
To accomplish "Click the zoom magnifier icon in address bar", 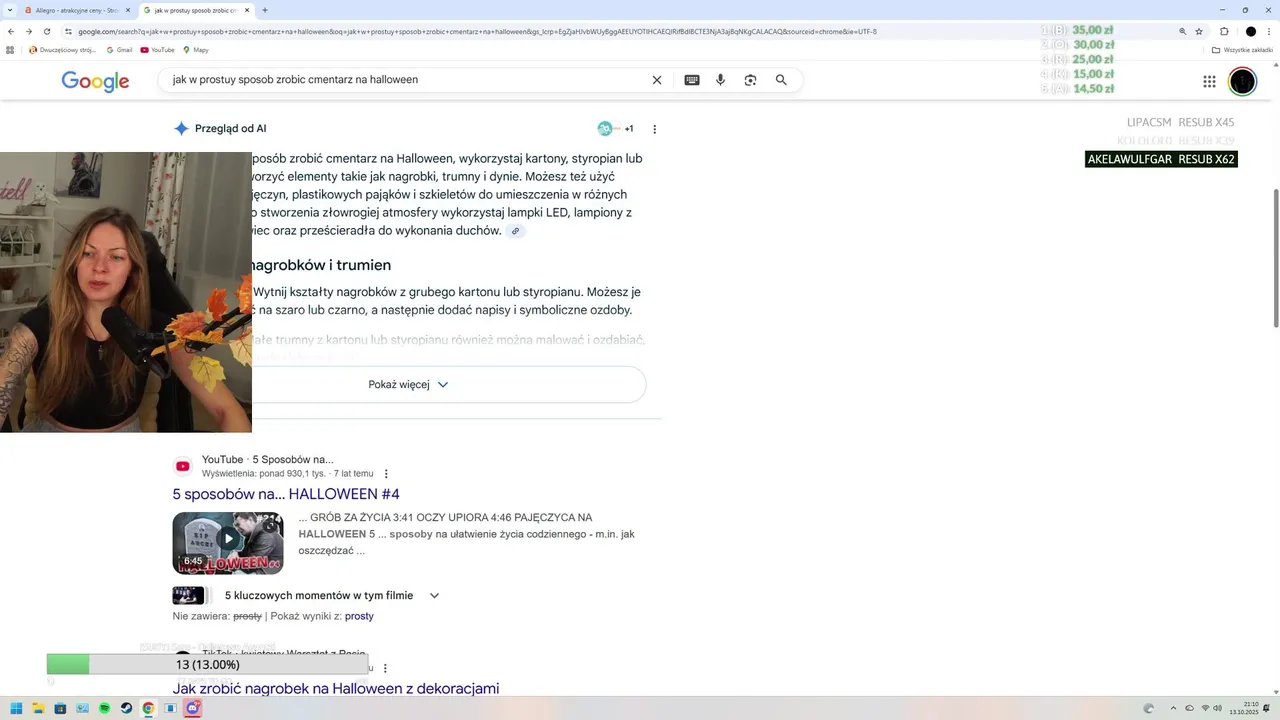I will 1183,31.
